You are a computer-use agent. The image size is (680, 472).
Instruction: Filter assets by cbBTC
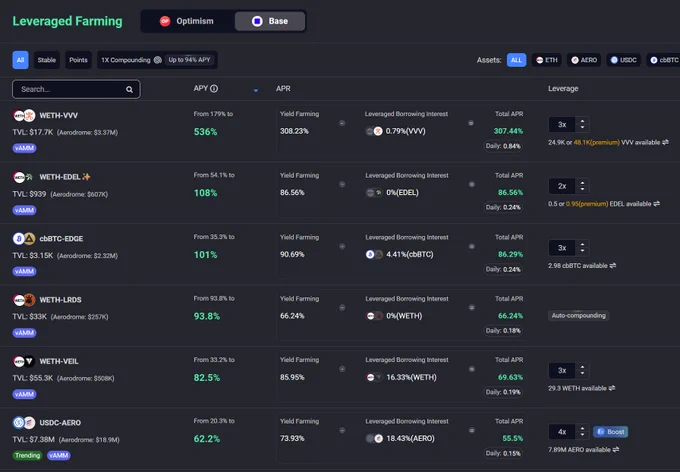pyautogui.click(x=664, y=60)
